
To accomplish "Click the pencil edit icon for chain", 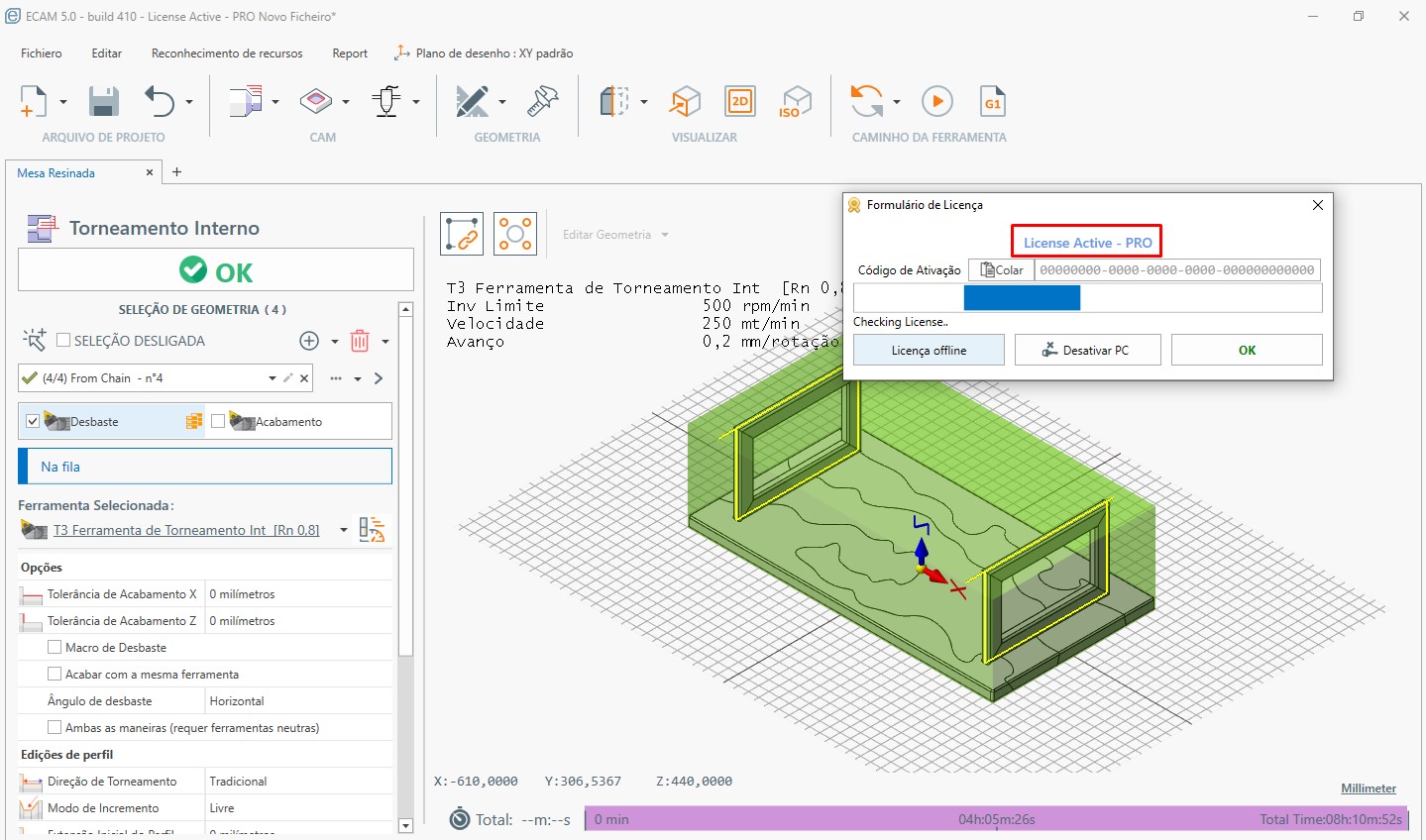I will tap(288, 378).
